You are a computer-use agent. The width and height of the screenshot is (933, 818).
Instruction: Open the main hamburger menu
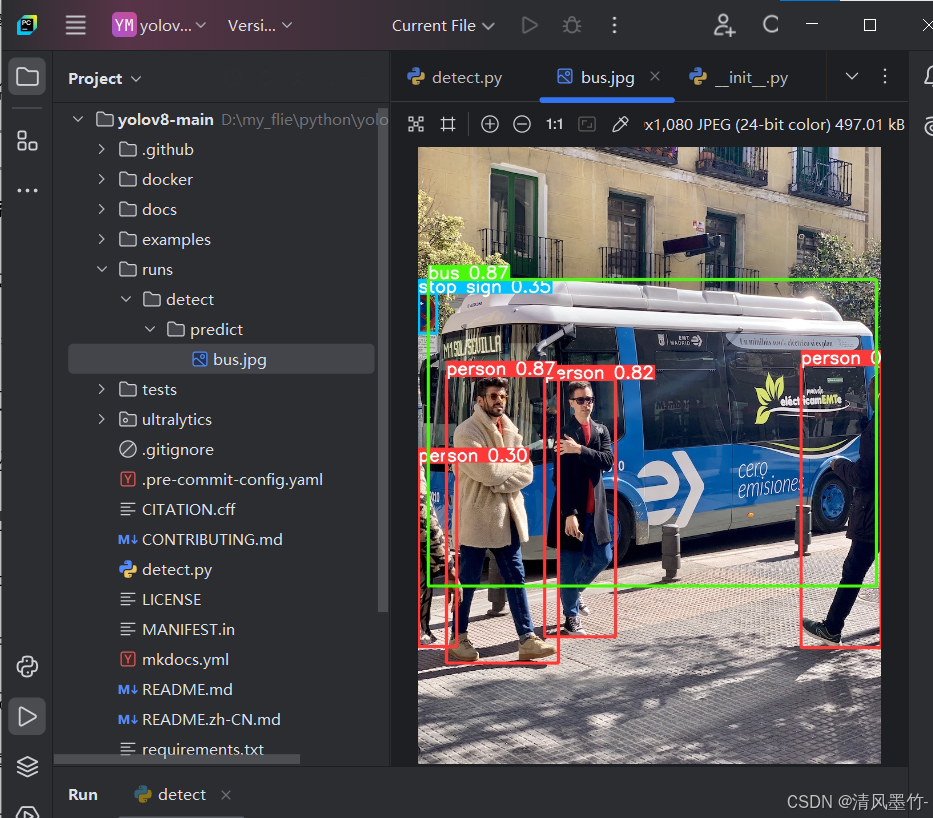(75, 25)
